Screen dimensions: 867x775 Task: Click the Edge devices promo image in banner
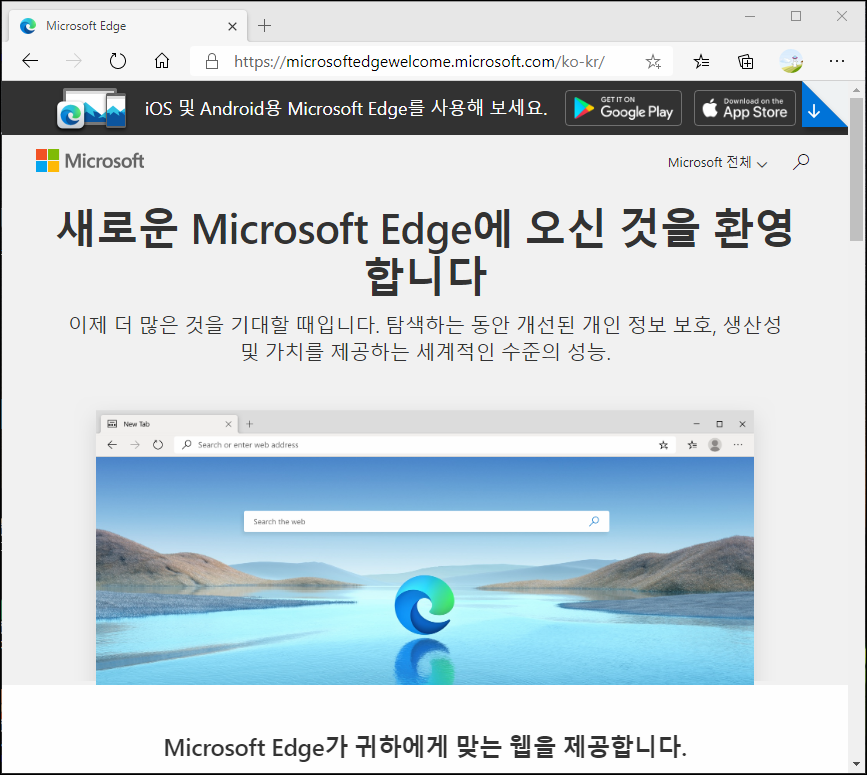pyautogui.click(x=92, y=108)
